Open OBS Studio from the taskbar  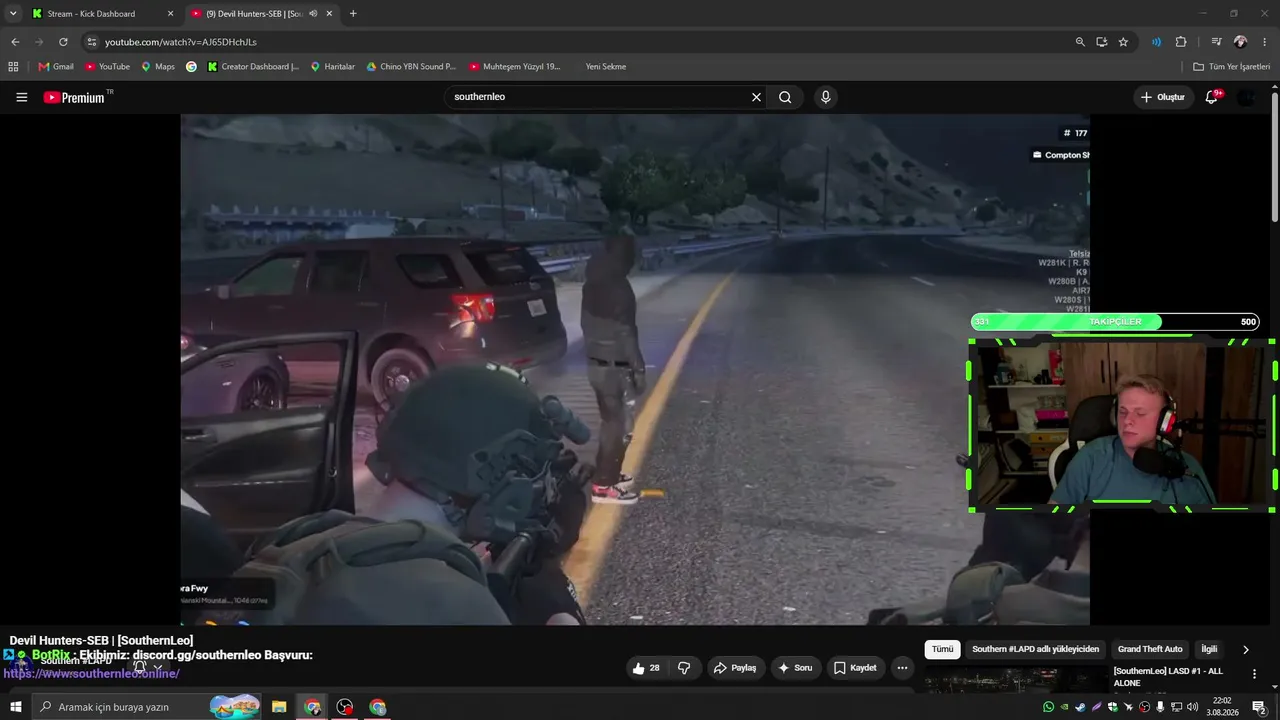345,707
